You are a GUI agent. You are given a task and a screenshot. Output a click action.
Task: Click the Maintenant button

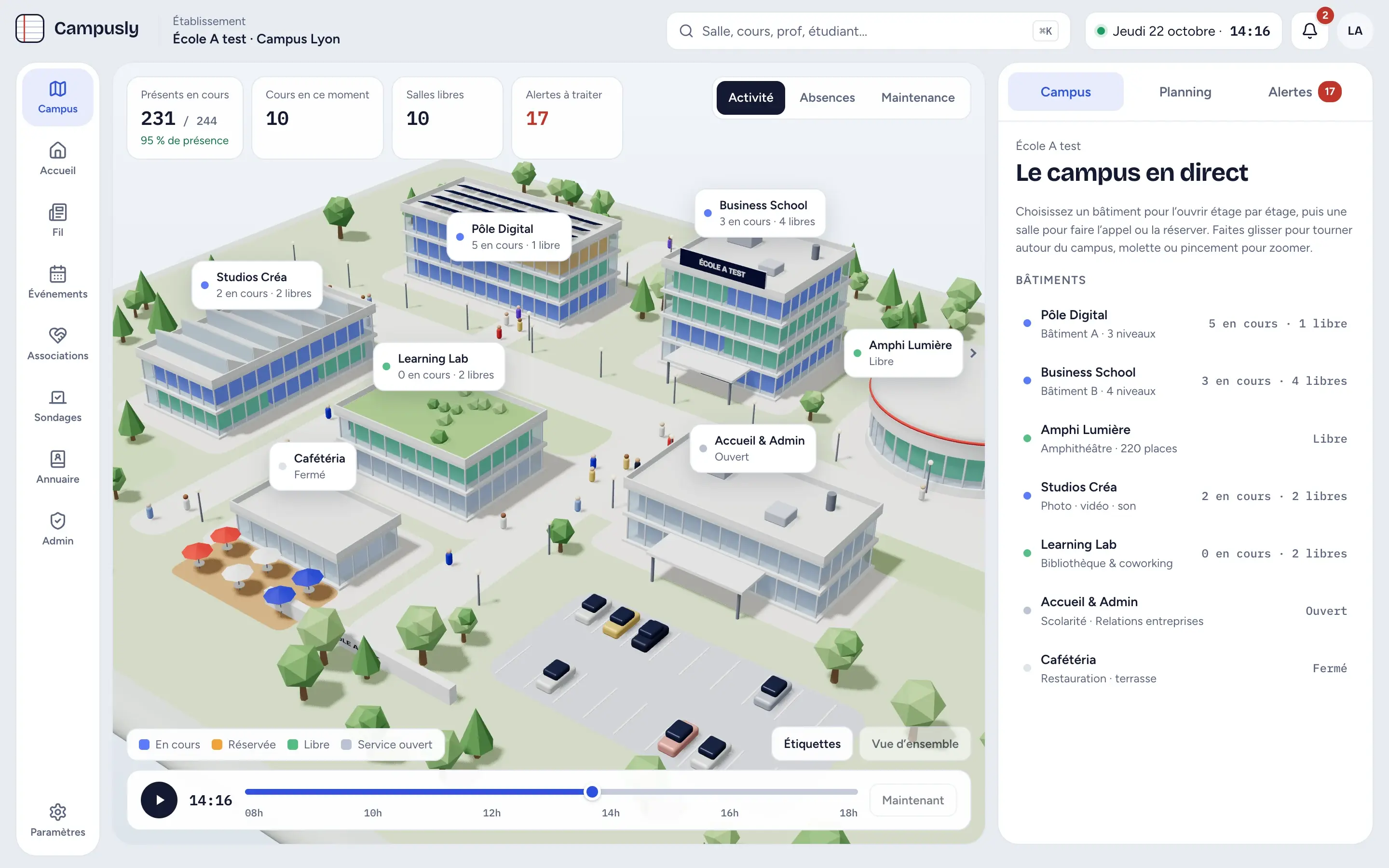tap(912, 800)
